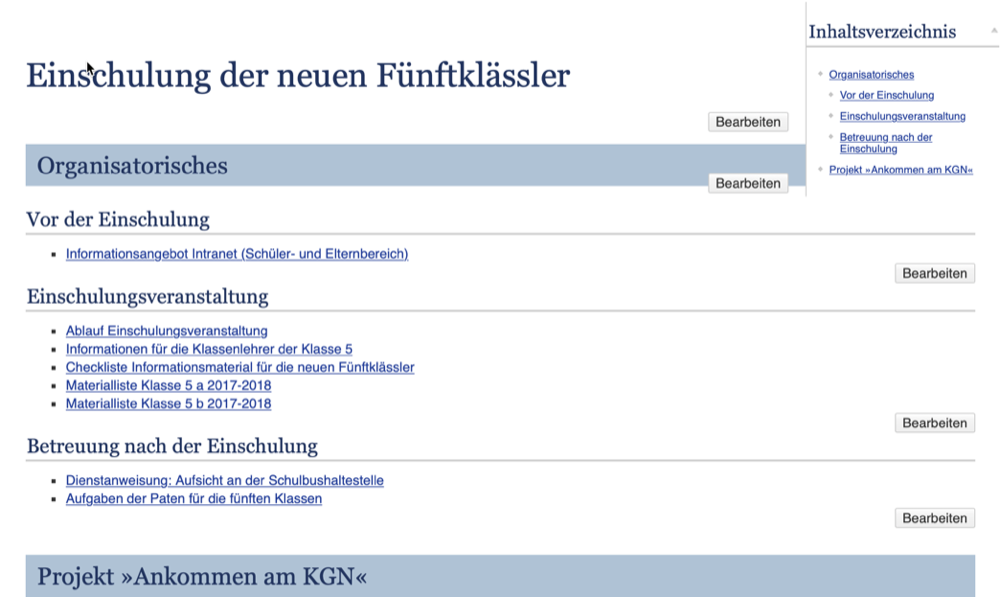Jump to Organisatorisches in the Inhaltsverzeichnis
This screenshot has height=597, width=1000.
pos(871,75)
